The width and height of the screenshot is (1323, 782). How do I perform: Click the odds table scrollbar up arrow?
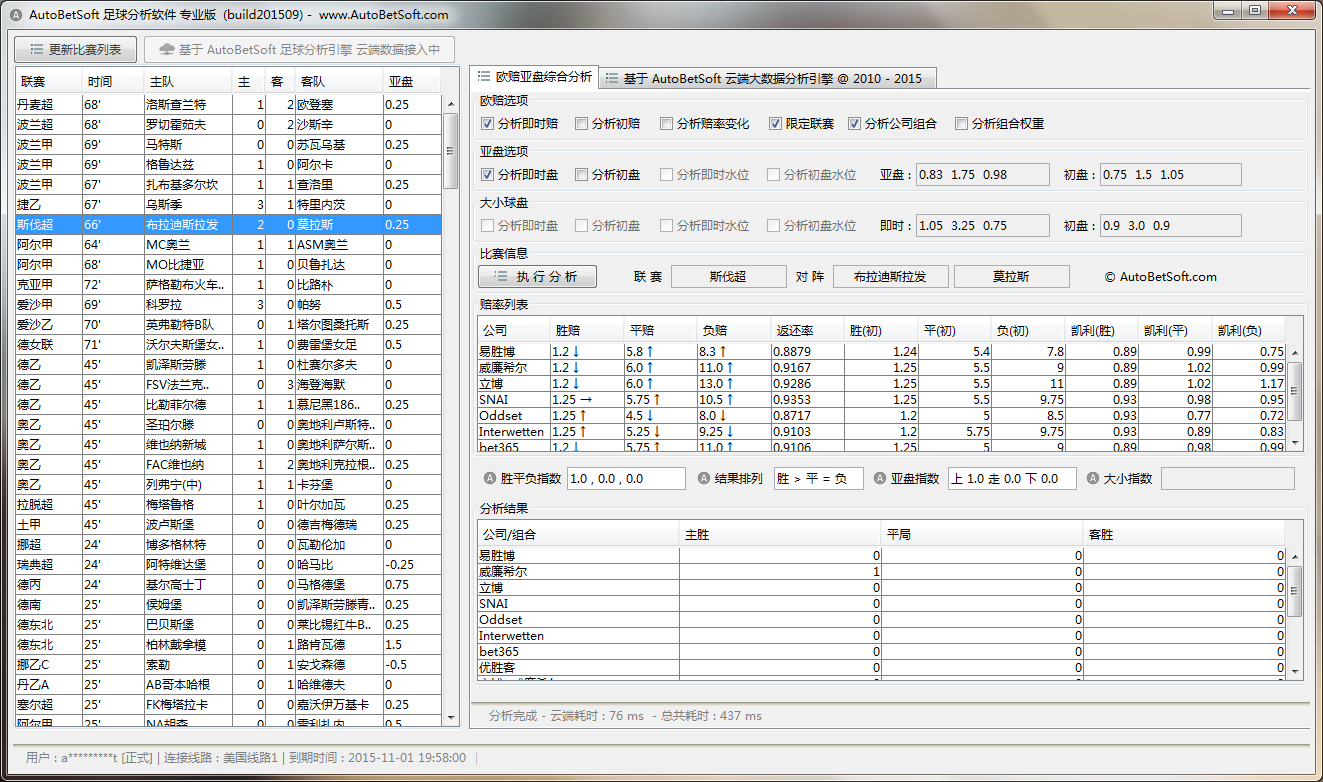(x=1295, y=353)
